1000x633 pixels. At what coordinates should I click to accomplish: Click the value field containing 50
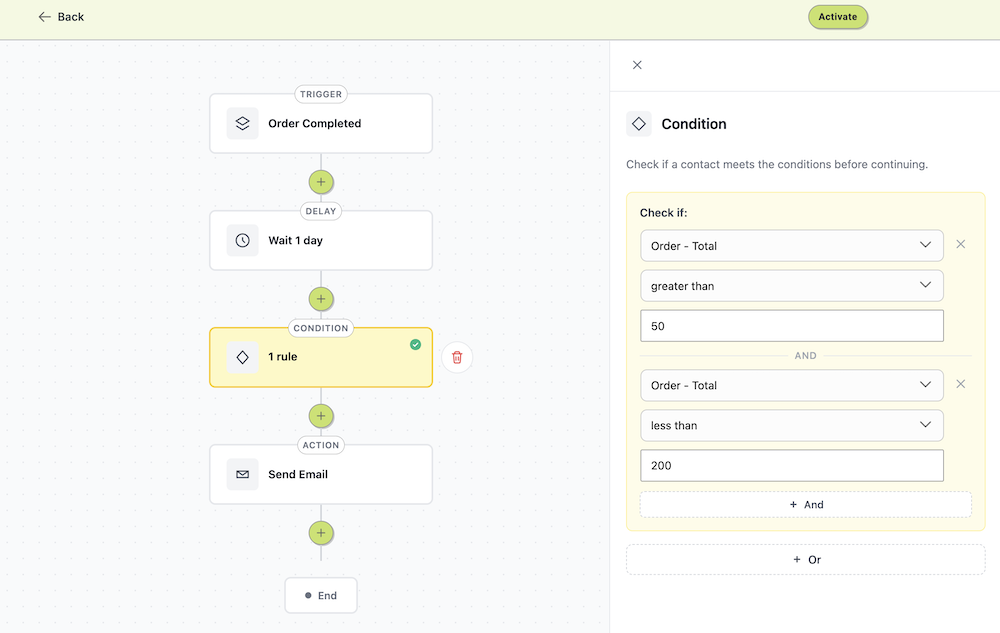pyautogui.click(x=791, y=326)
